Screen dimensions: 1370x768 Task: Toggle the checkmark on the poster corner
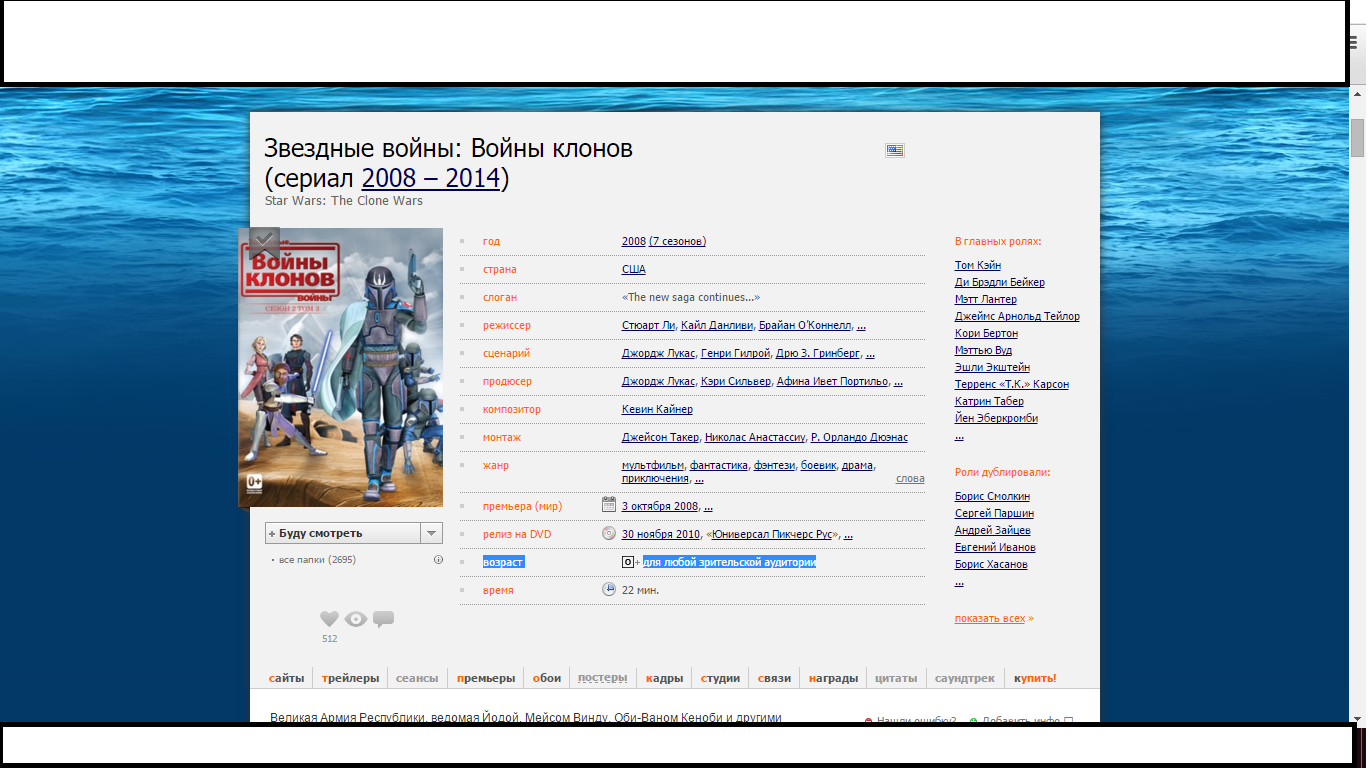coord(264,241)
